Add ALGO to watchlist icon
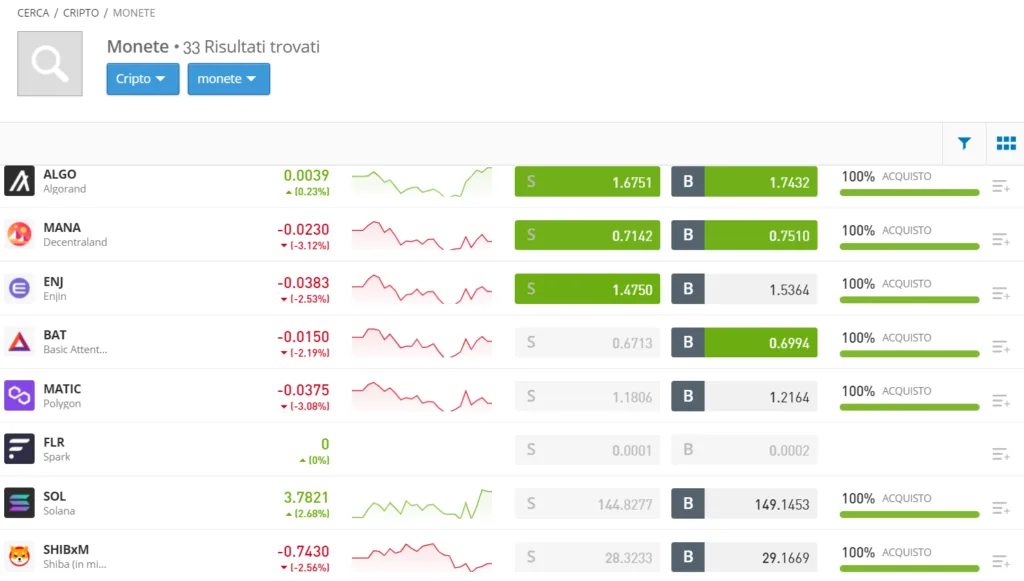1024x581 pixels. click(x=1000, y=187)
